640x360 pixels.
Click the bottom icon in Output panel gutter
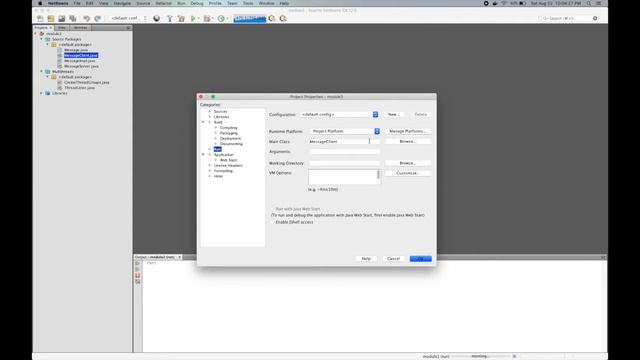[x=138, y=282]
